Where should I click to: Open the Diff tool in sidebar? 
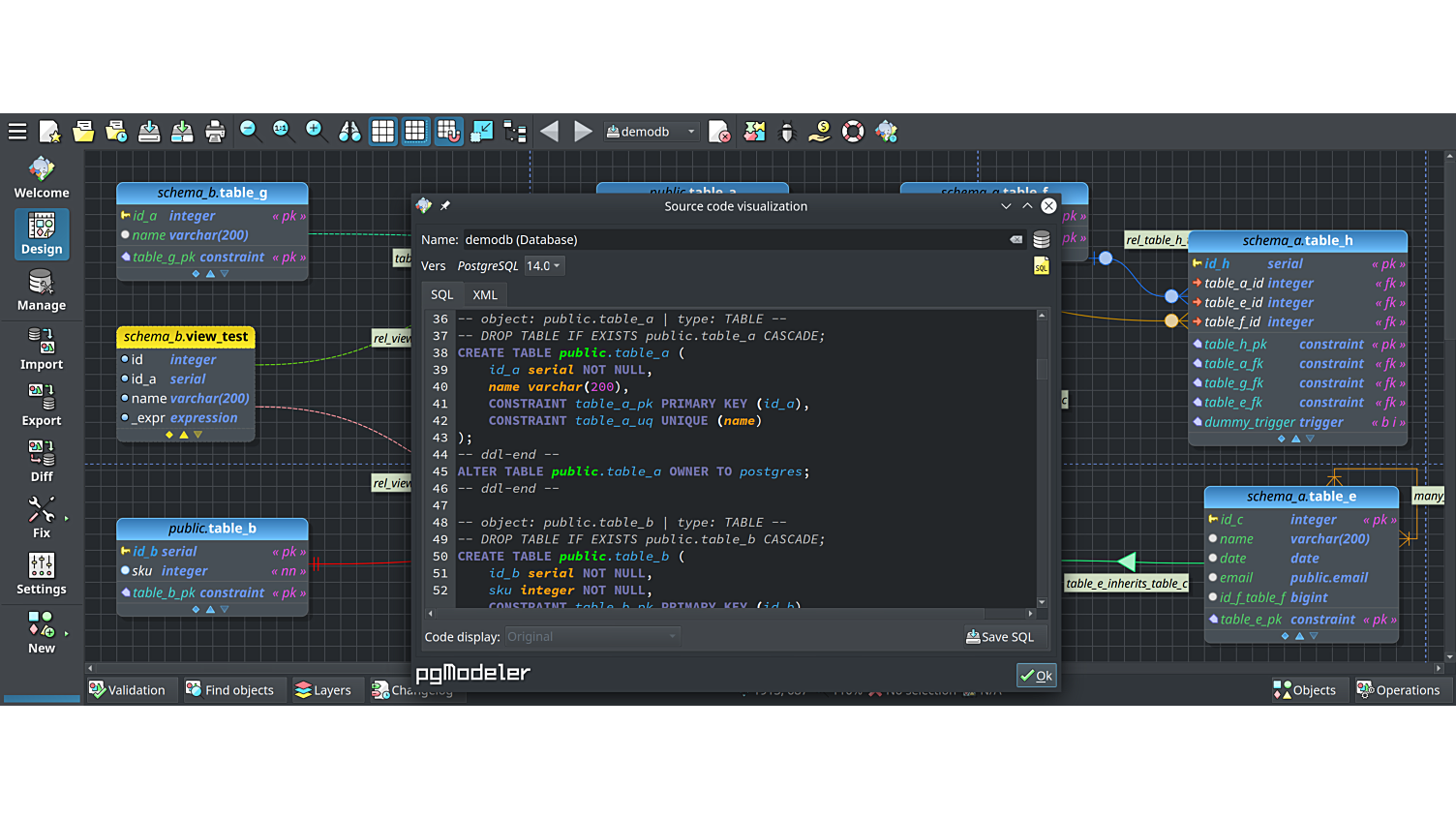pyautogui.click(x=42, y=461)
